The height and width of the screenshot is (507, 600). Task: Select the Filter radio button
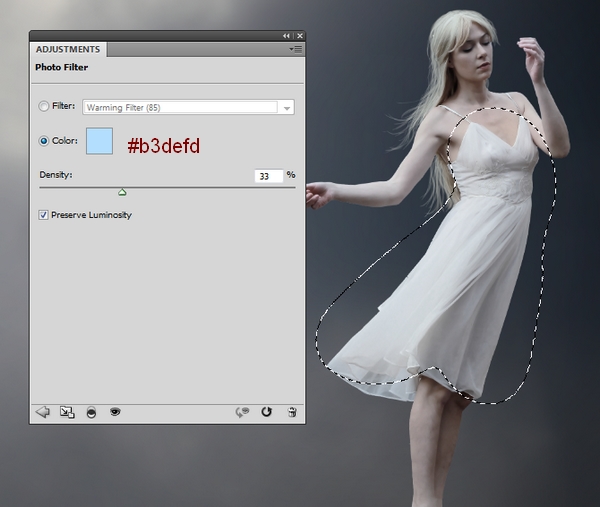pyautogui.click(x=44, y=106)
